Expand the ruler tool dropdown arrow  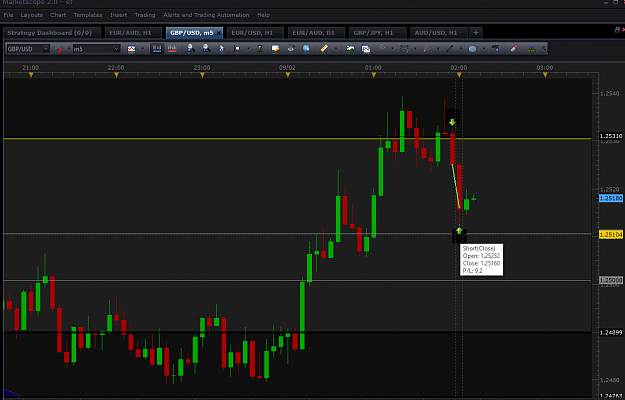coord(336,48)
